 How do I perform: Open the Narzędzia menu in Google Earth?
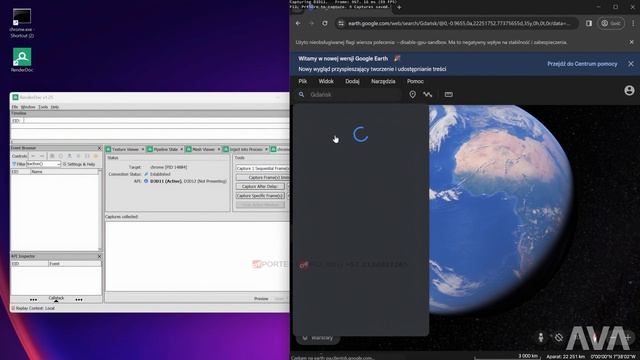pos(383,81)
